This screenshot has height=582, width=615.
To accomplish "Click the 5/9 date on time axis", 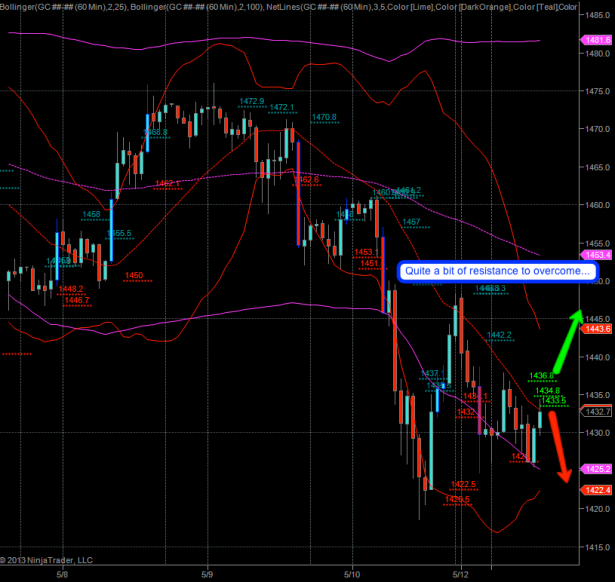I will click(208, 574).
